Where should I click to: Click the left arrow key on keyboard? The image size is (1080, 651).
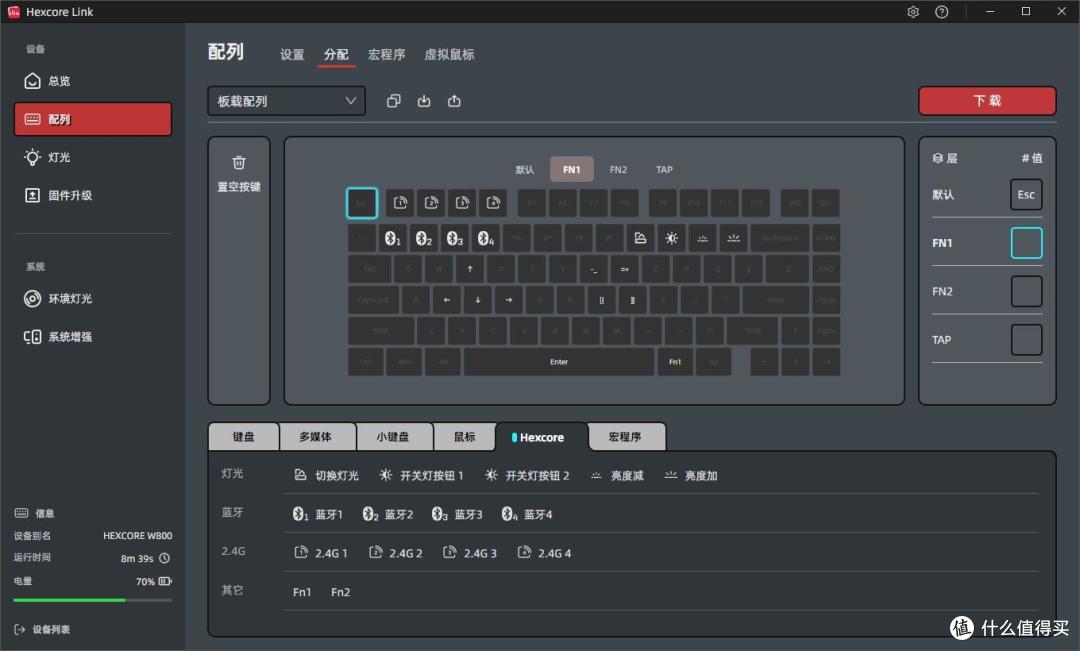tap(447, 300)
